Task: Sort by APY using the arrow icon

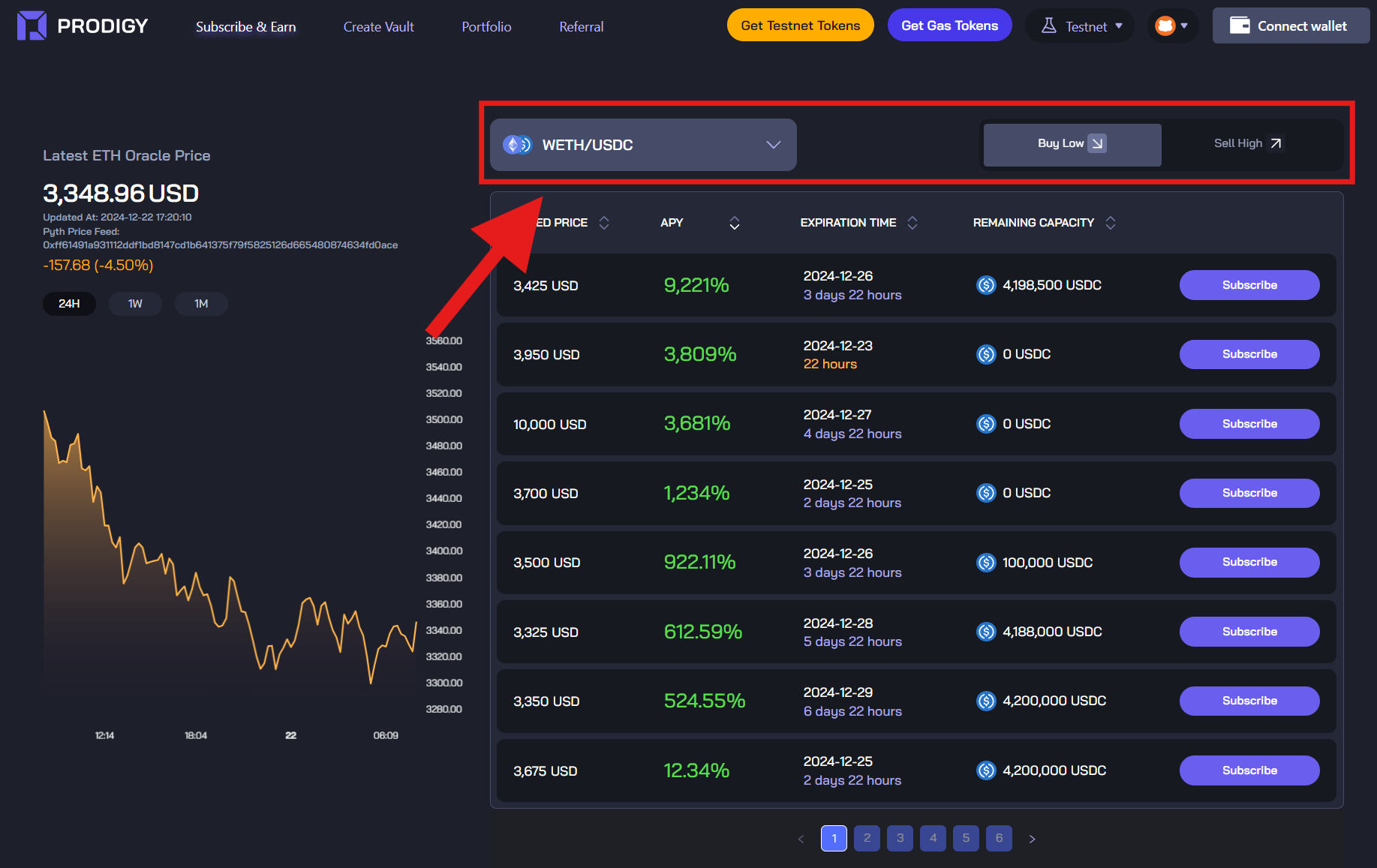Action: click(x=735, y=223)
